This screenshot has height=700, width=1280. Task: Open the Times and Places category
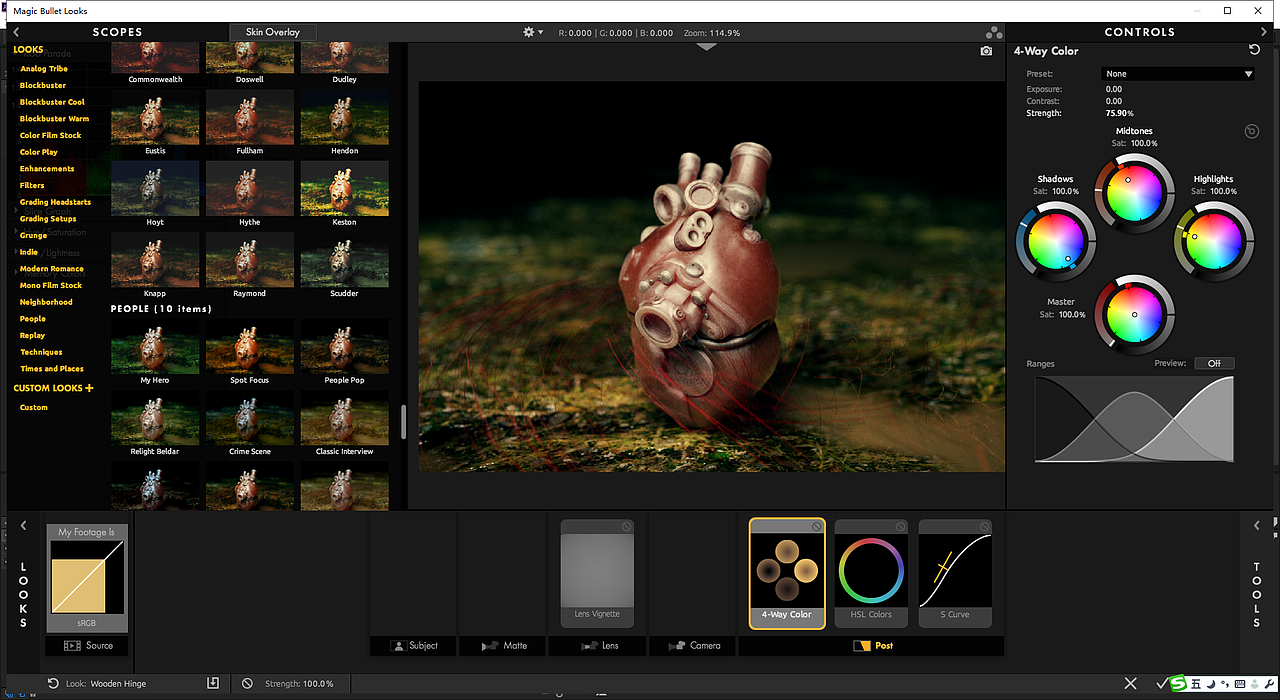pos(52,369)
